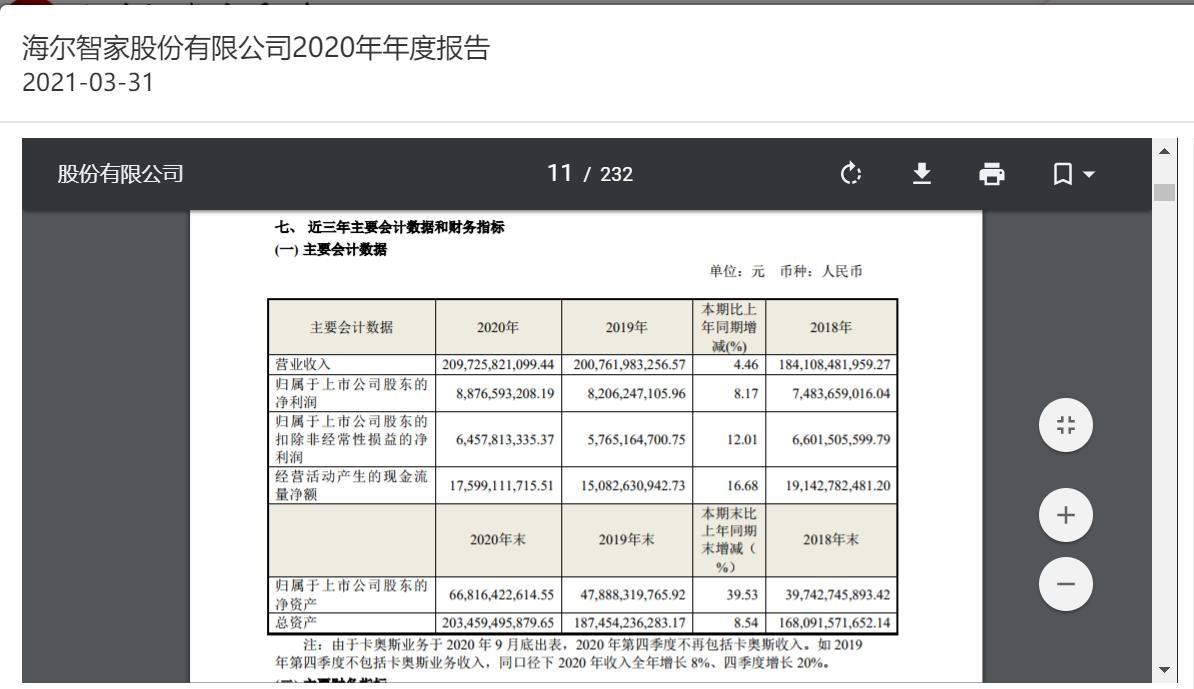The height and width of the screenshot is (689, 1194).
Task: Zoom in with the plus button
Action: tap(1065, 517)
